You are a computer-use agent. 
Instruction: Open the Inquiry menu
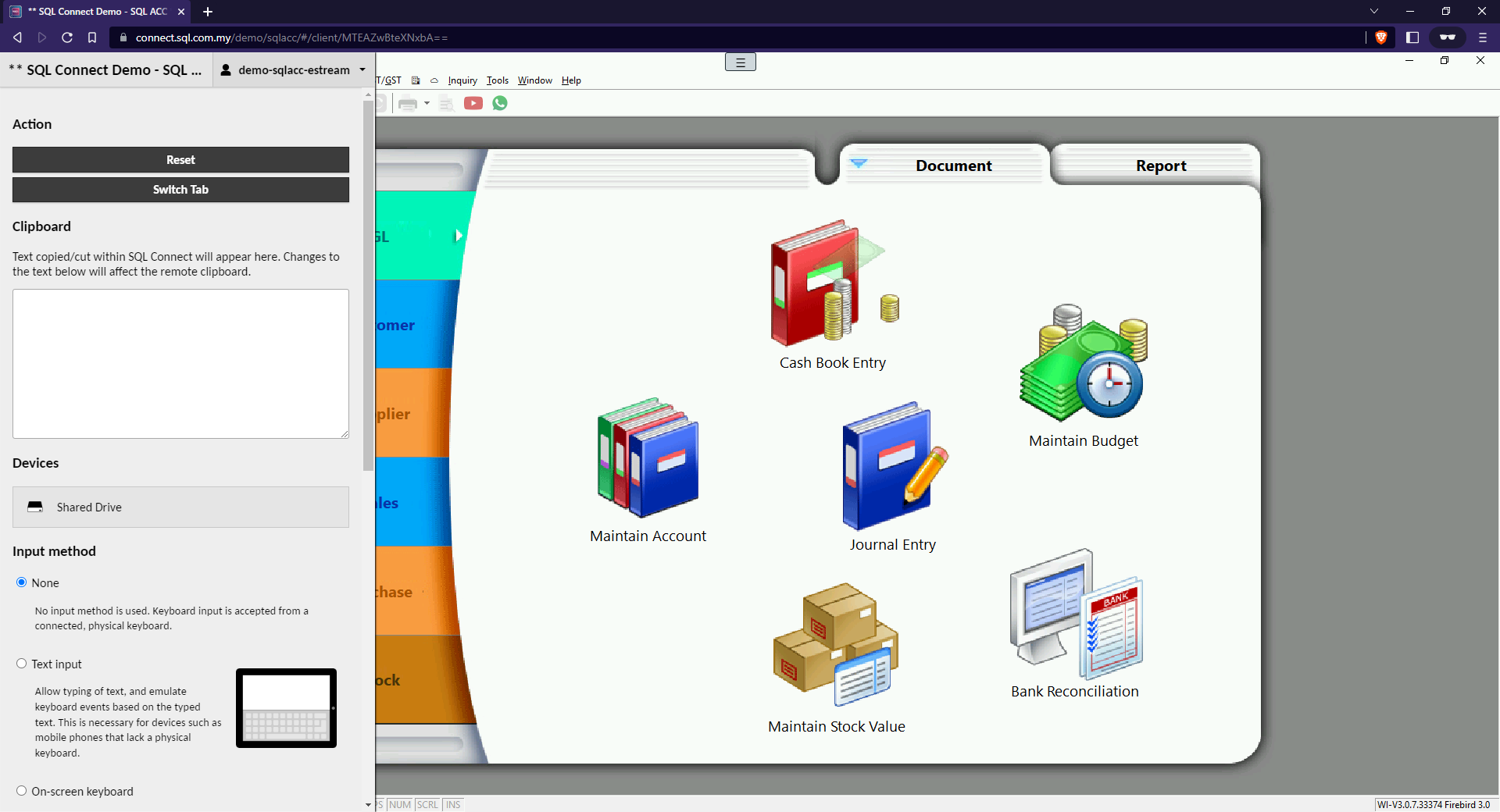462,80
